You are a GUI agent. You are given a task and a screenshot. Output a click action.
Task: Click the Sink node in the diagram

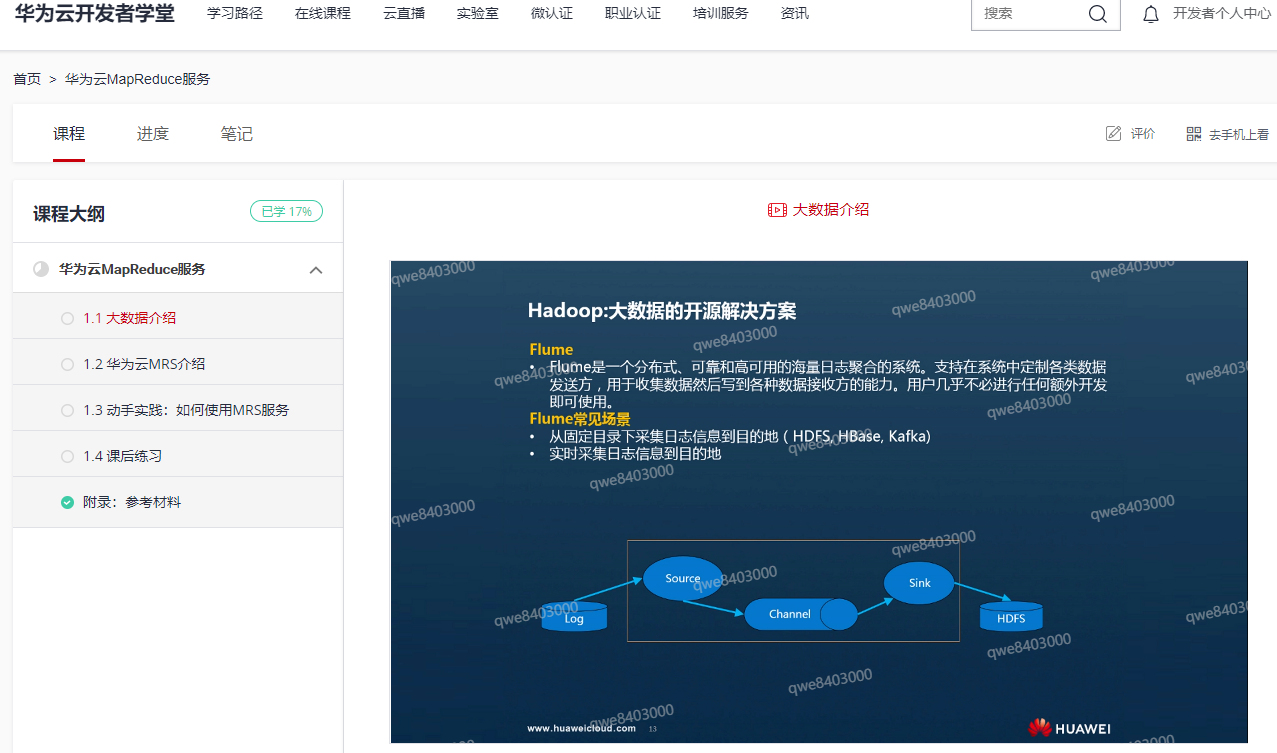click(920, 583)
